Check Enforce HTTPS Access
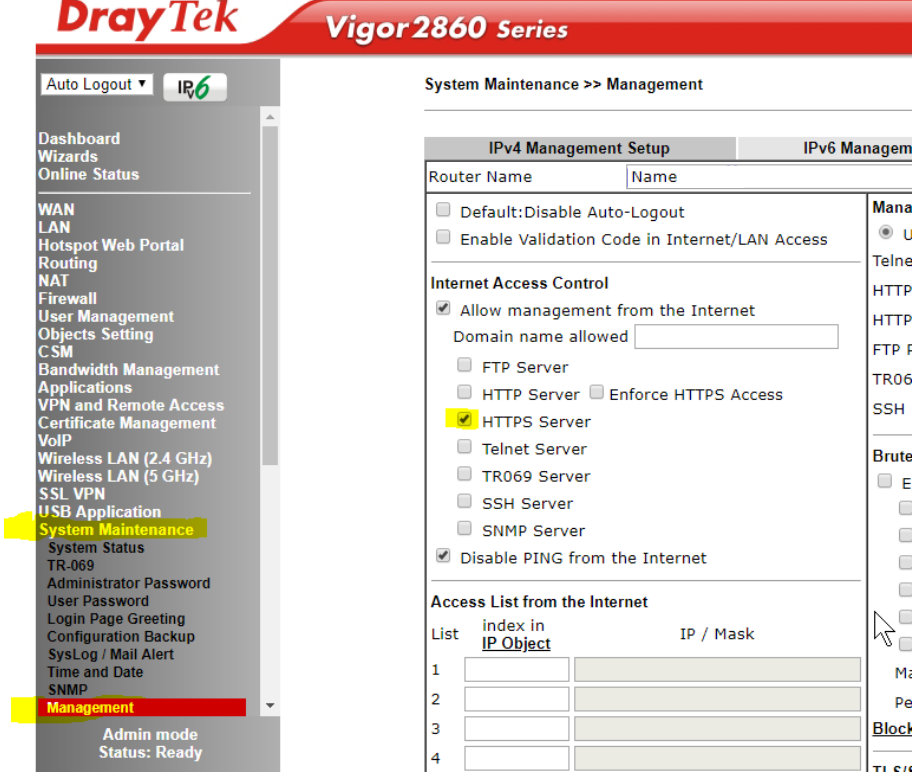The height and width of the screenshot is (780, 923). 596,392
